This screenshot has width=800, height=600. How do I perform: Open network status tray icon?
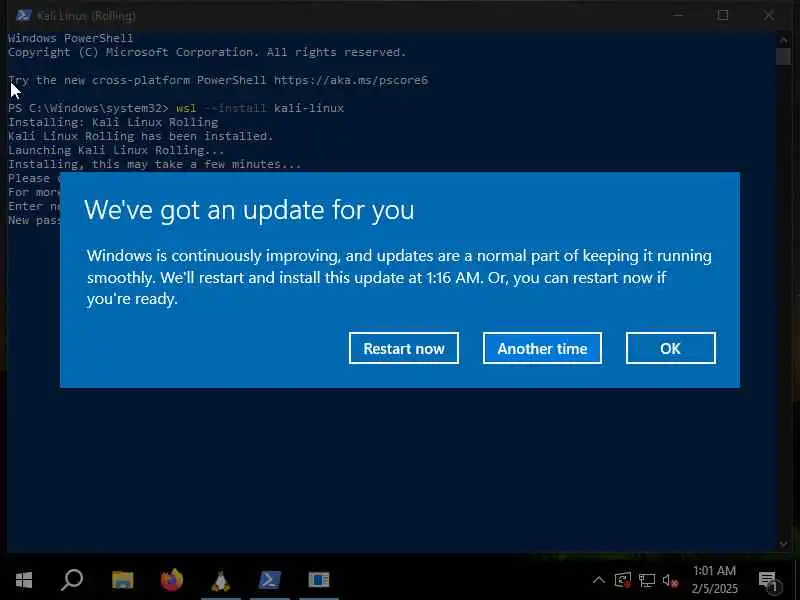[647, 580]
